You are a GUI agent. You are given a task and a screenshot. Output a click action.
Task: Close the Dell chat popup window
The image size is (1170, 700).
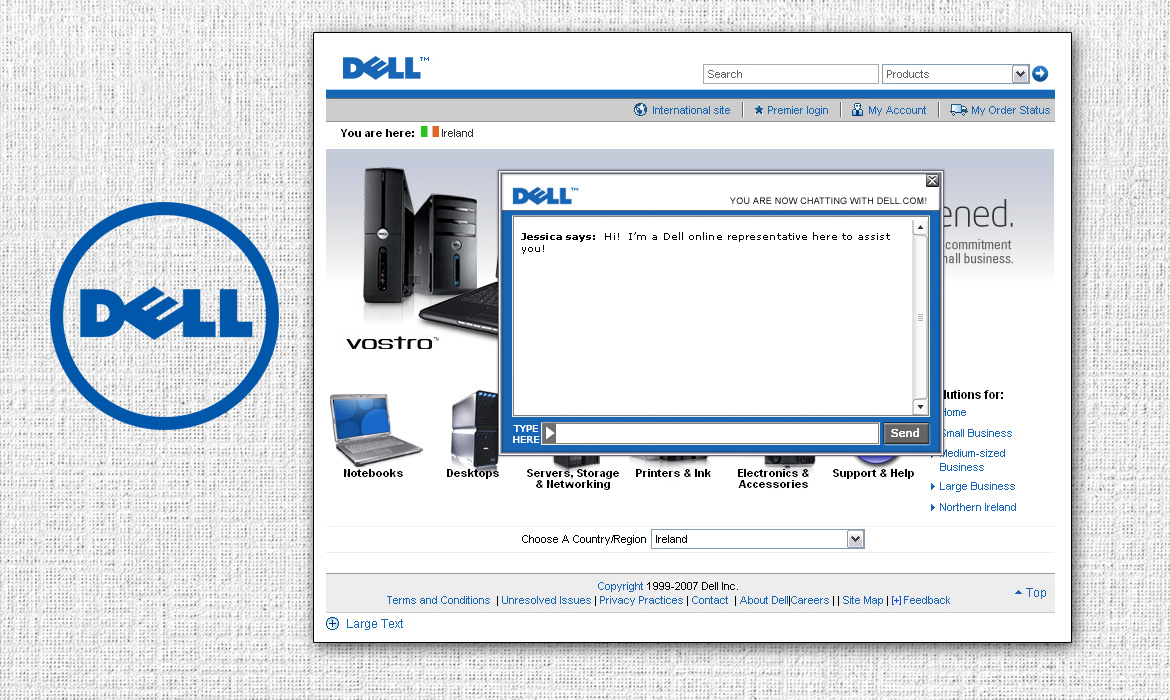932,181
